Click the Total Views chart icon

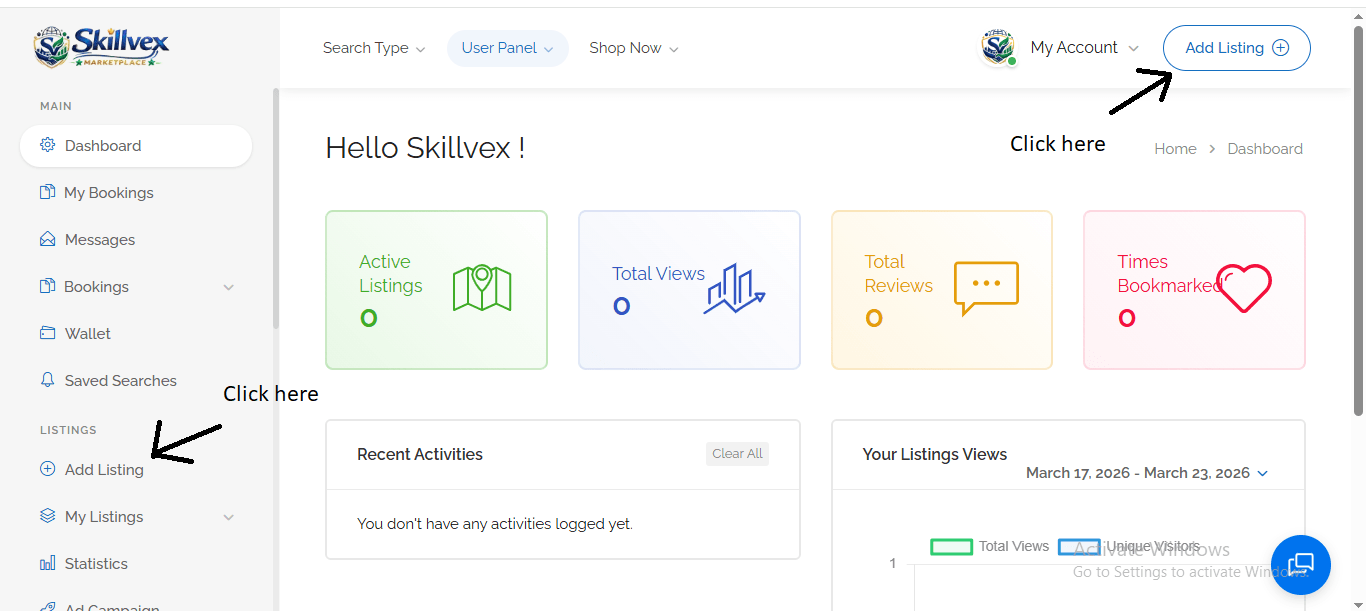coord(734,289)
